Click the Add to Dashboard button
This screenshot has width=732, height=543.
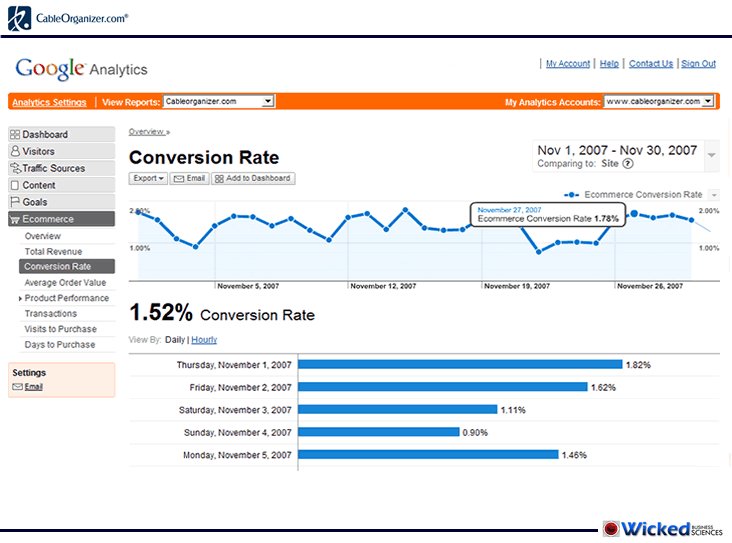point(253,178)
